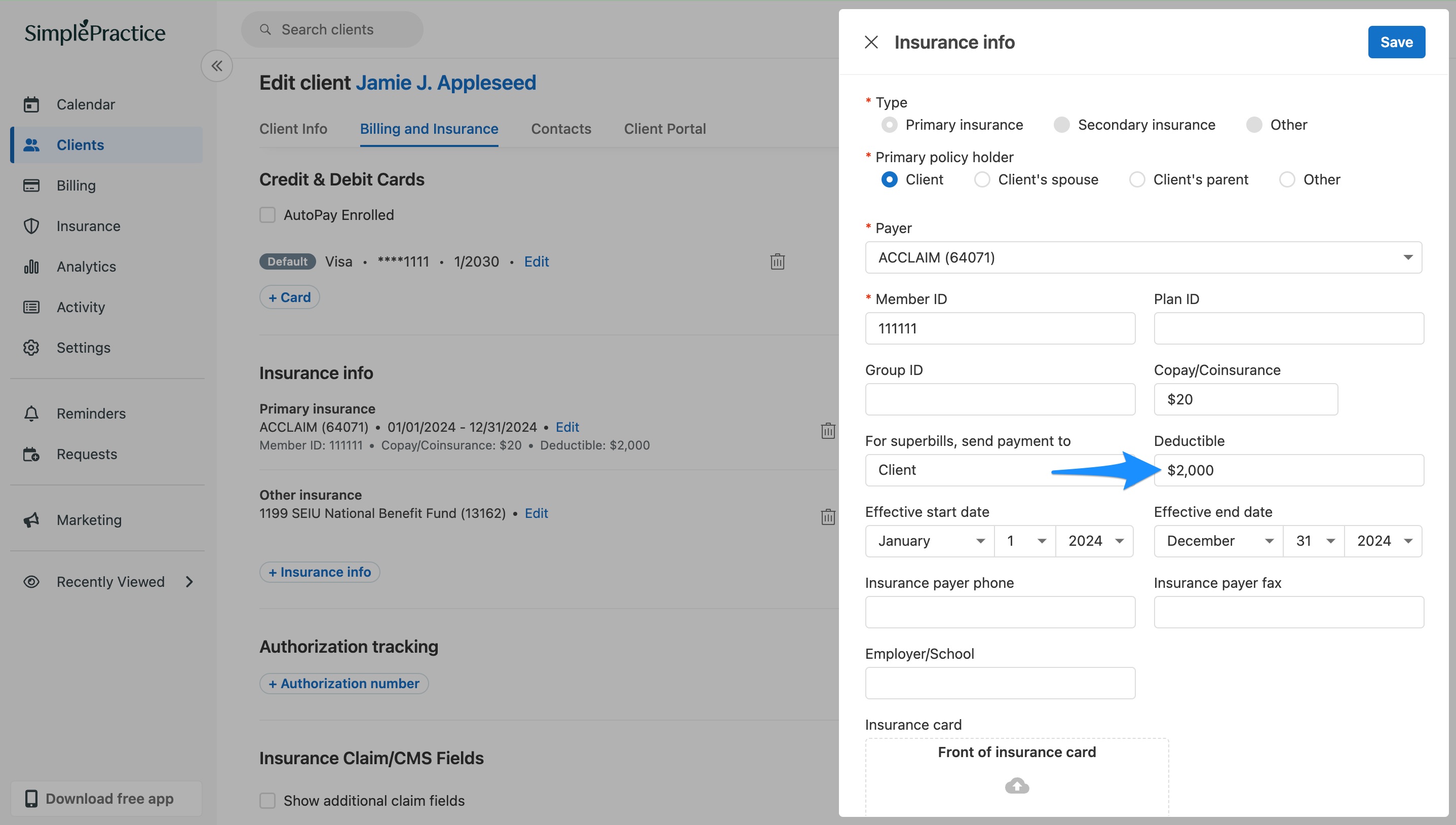Open the Settings gear icon
This screenshot has width=1456, height=825.
31,347
